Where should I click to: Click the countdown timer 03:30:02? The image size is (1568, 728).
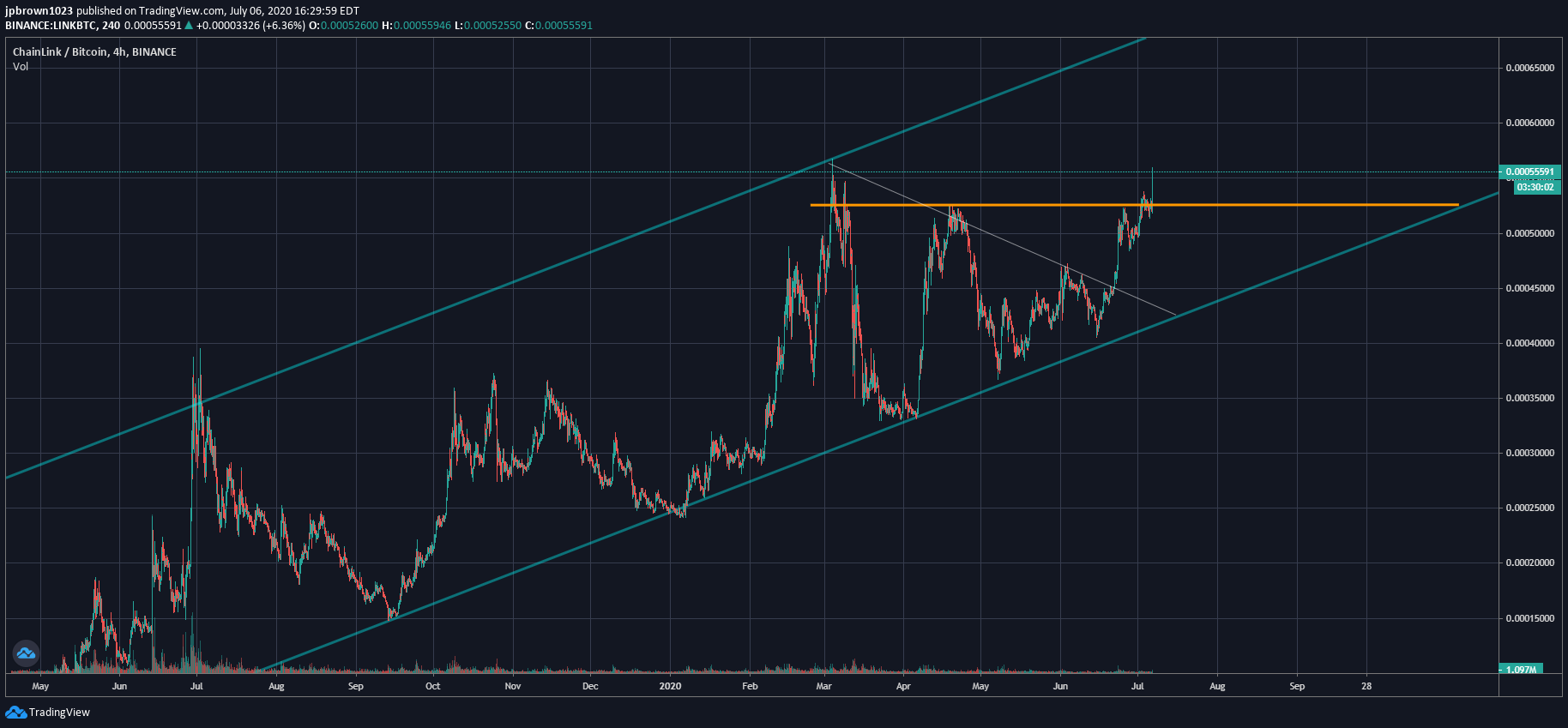(1535, 187)
